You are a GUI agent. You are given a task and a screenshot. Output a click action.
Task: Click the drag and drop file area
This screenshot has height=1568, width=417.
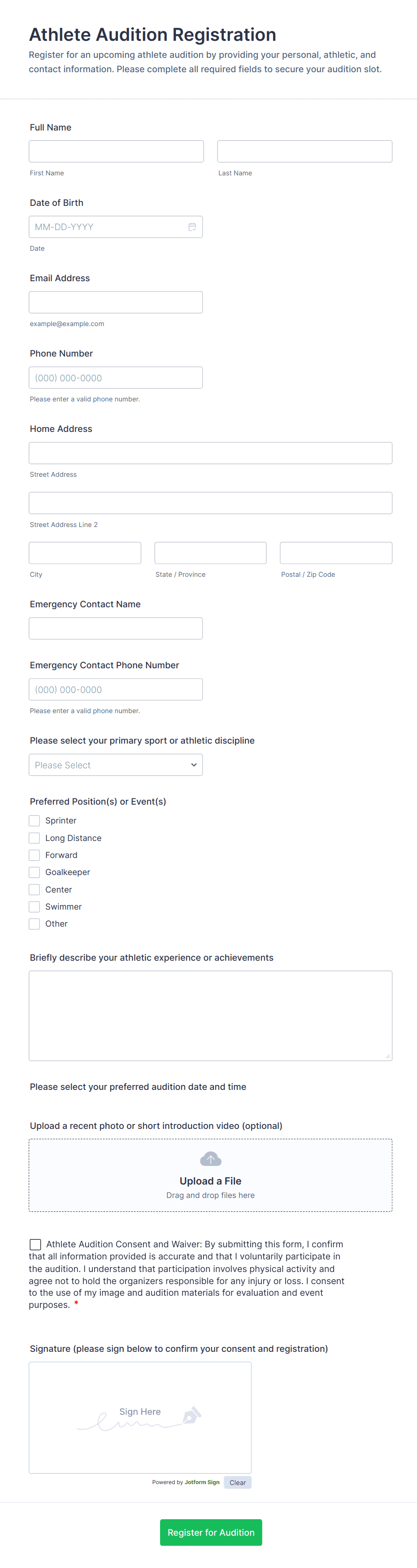[x=210, y=1176]
